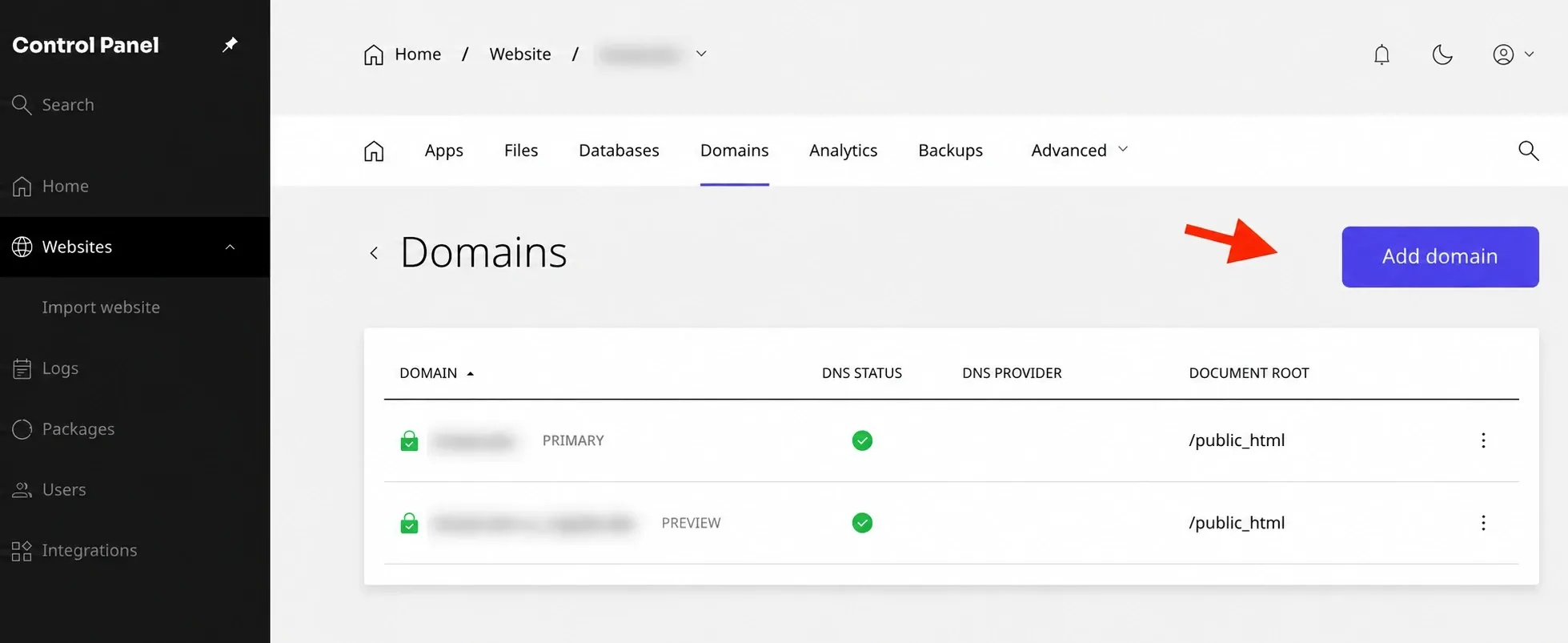
Task: Click the green lock icon on PRIMARY row
Action: [409, 440]
